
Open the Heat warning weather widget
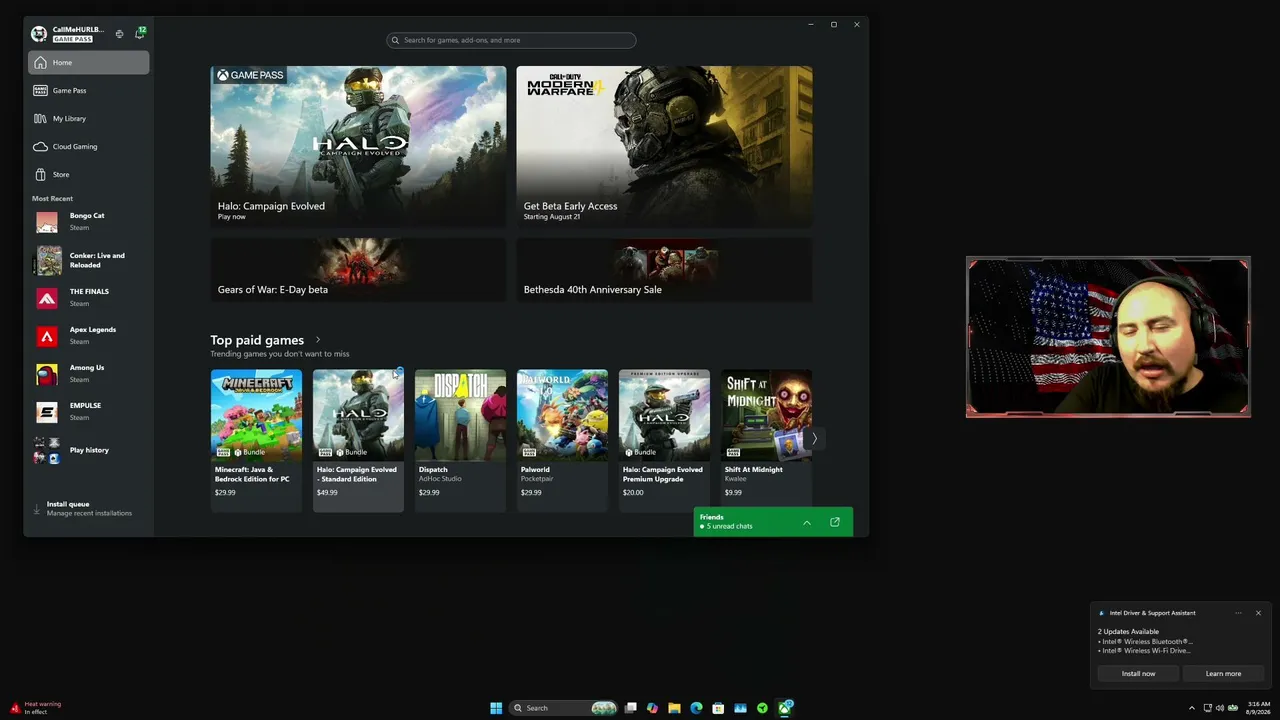(x=36, y=708)
